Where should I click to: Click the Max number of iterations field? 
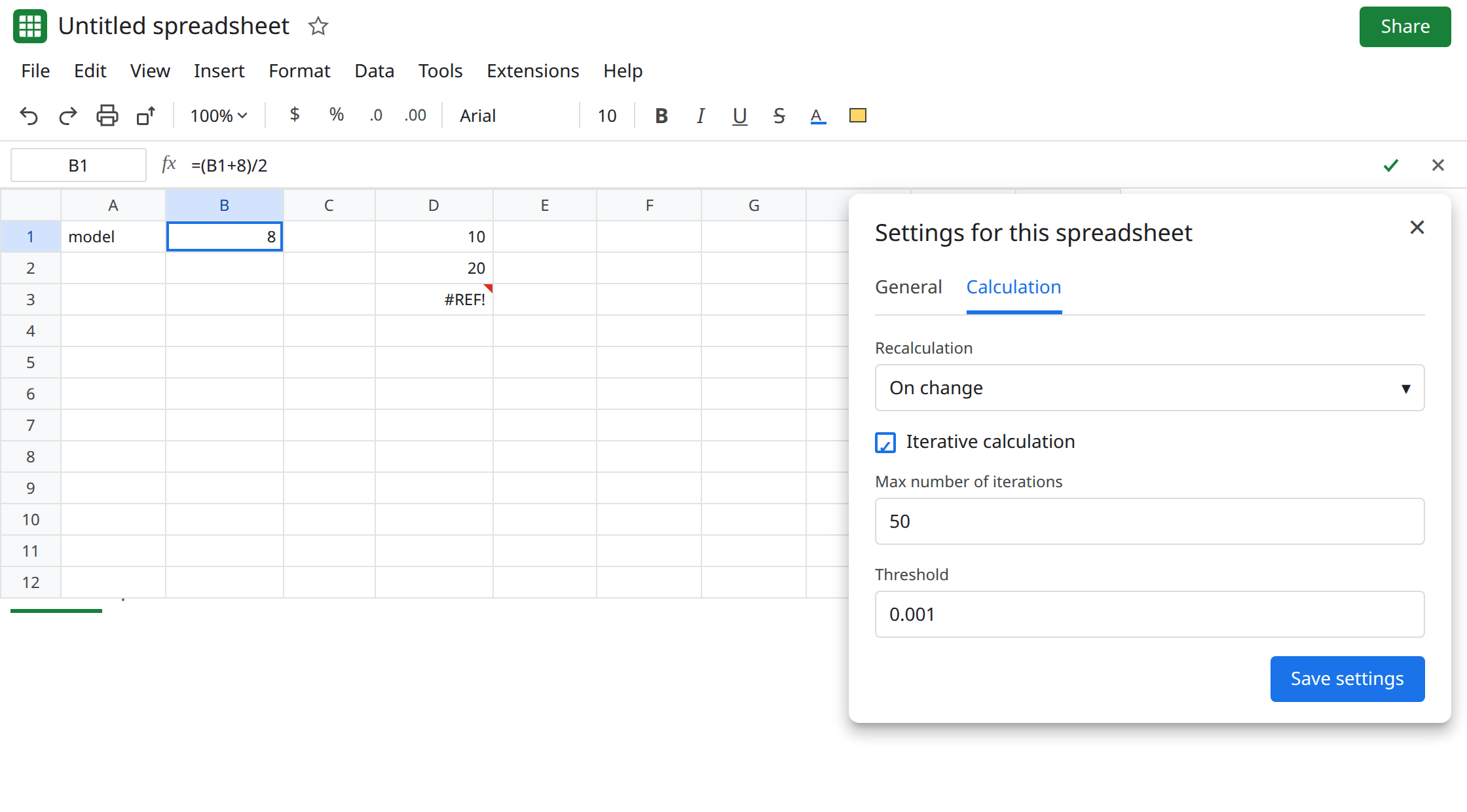click(1149, 521)
